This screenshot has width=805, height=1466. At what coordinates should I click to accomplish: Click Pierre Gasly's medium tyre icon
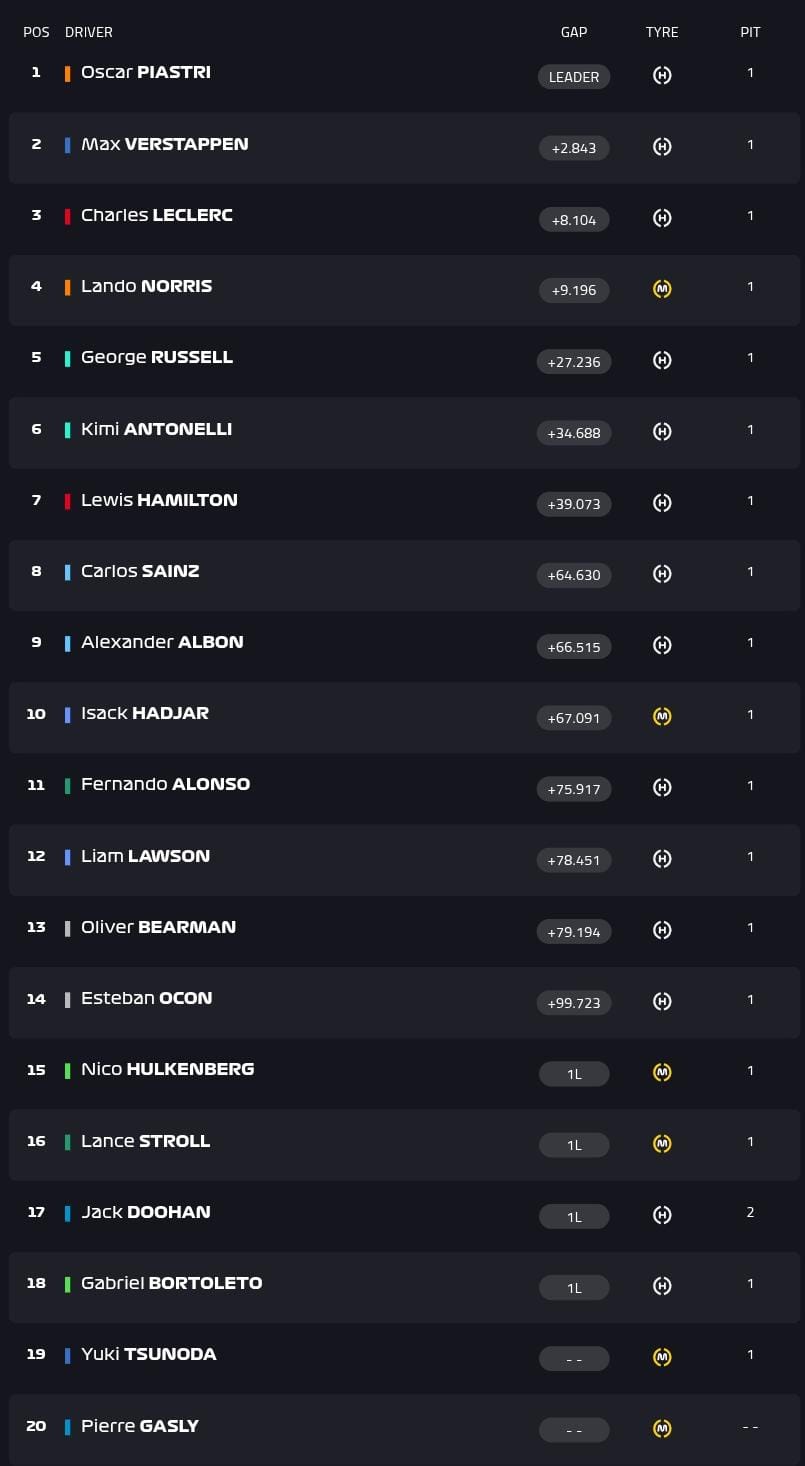click(662, 1428)
